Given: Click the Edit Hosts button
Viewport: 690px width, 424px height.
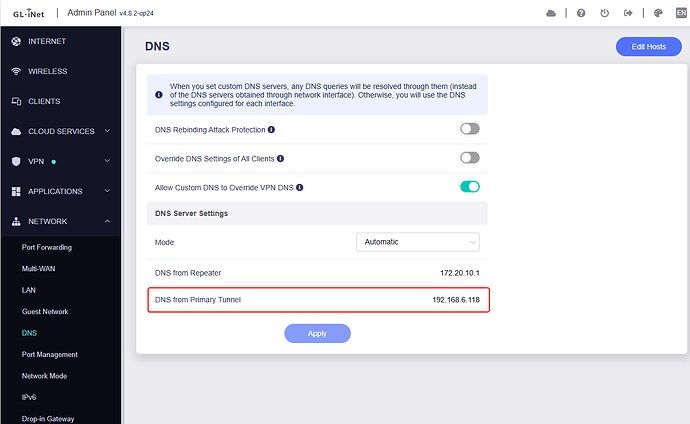Looking at the screenshot, I should click(x=648, y=47).
